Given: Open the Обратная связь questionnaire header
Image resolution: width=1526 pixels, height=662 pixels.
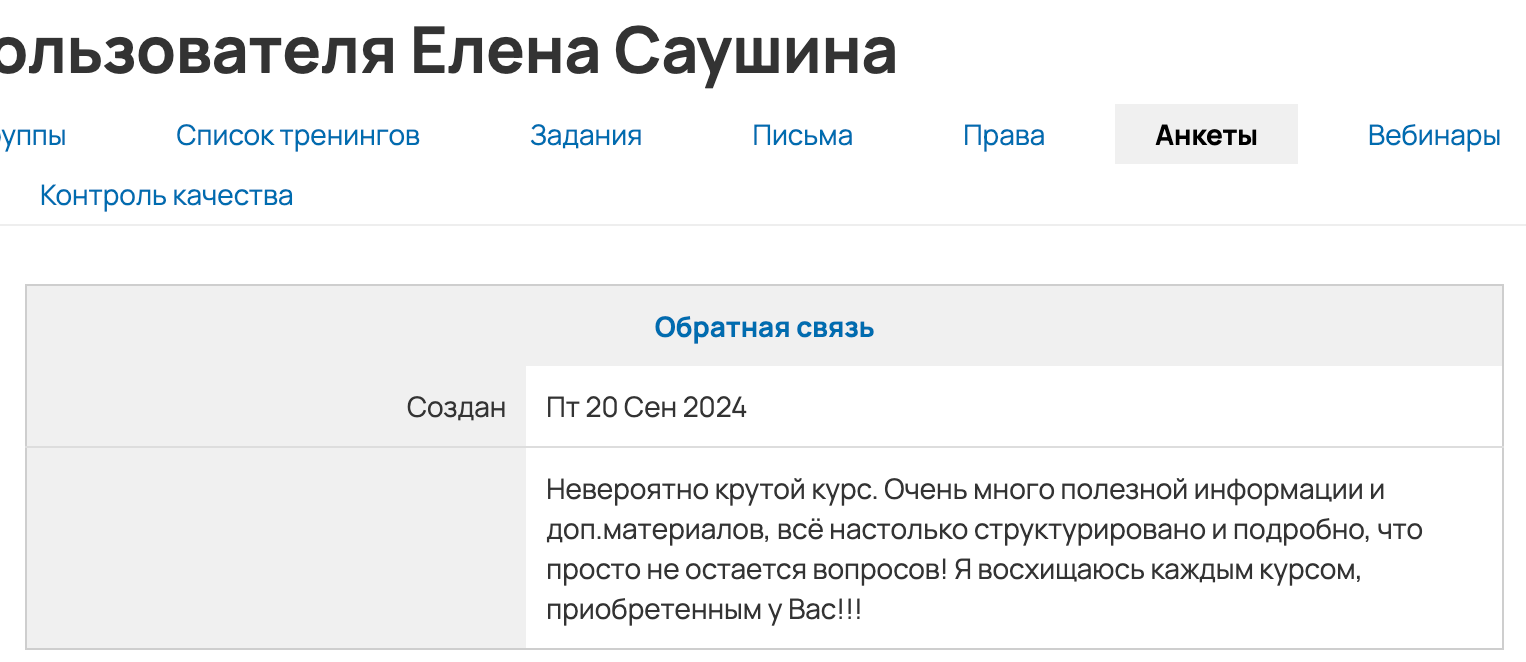Looking at the screenshot, I should point(765,326).
